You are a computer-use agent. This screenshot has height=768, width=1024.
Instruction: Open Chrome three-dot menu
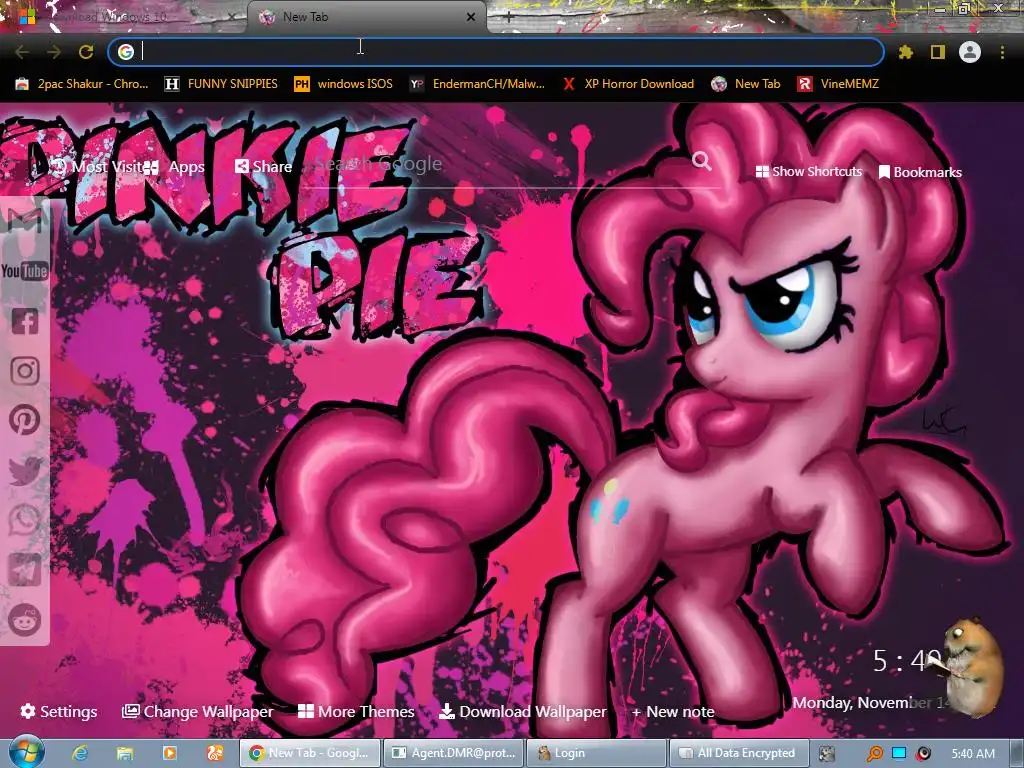coord(1002,52)
